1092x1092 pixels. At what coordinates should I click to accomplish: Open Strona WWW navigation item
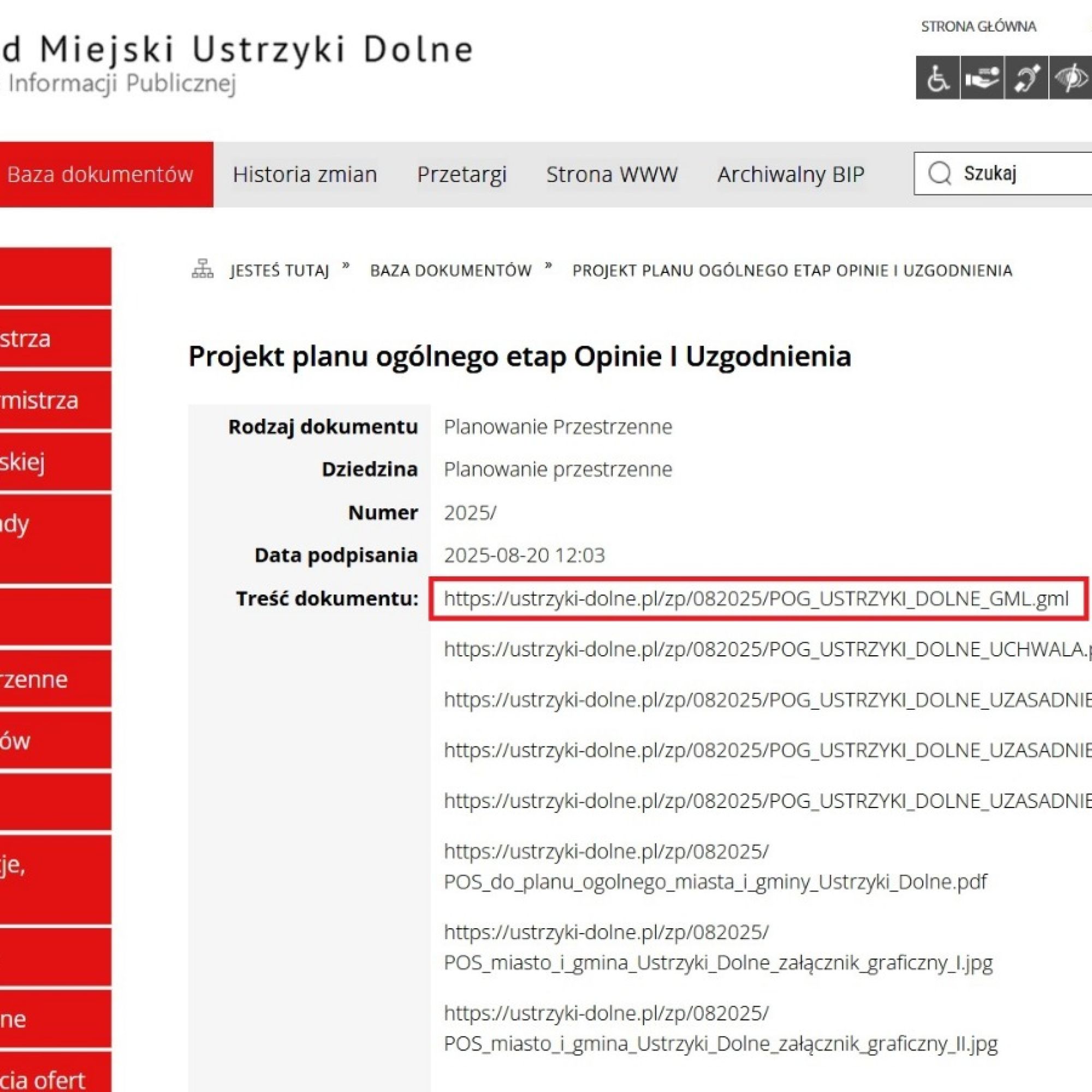point(612,174)
